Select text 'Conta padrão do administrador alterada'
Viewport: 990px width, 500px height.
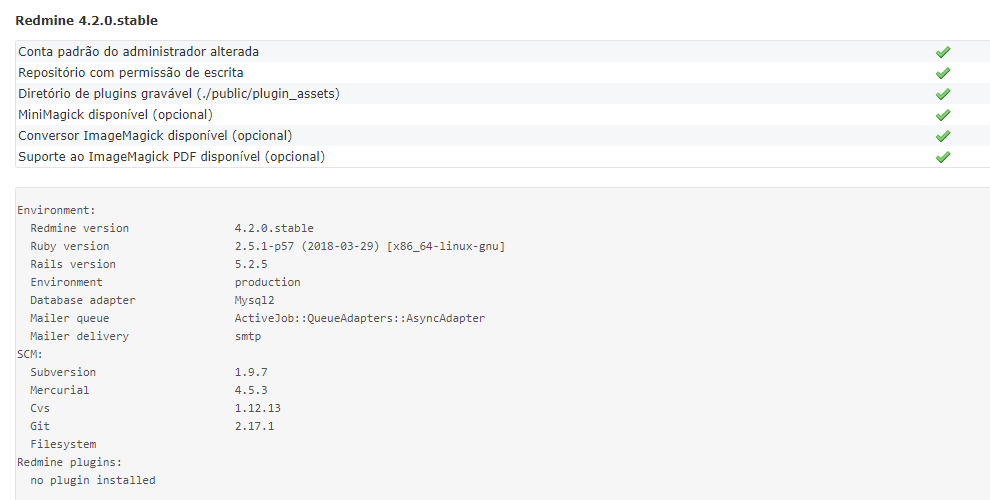coord(138,51)
